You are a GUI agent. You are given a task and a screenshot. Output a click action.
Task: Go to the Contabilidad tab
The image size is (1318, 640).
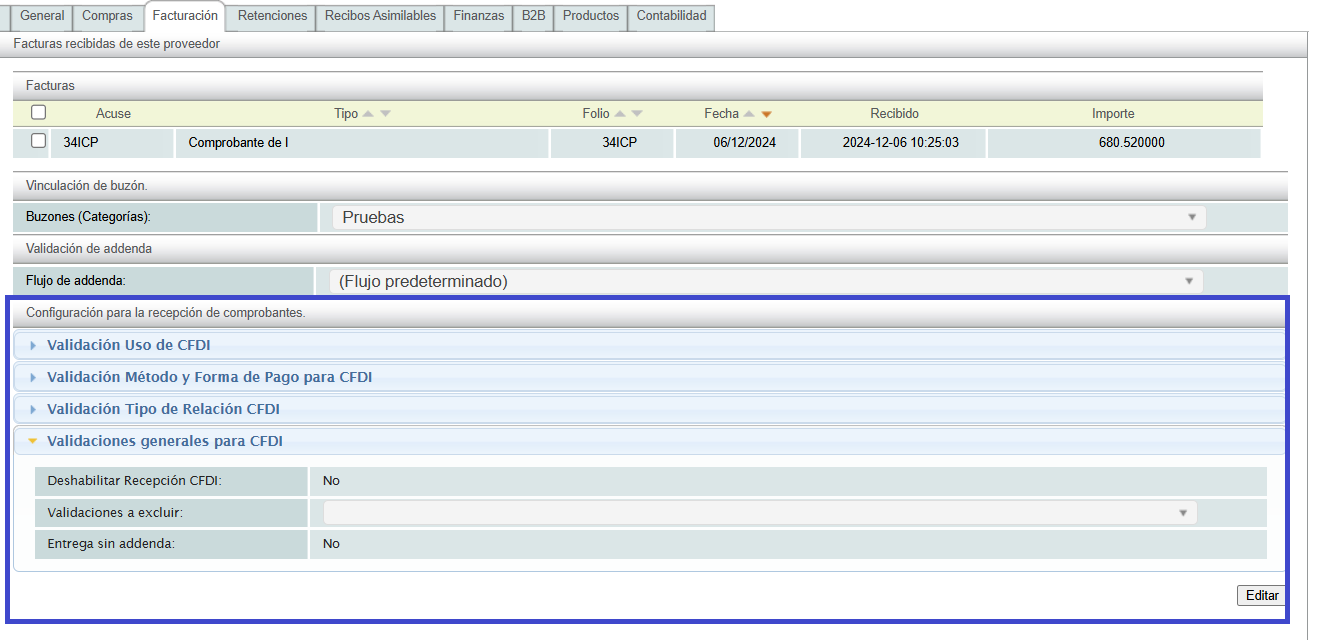671,16
